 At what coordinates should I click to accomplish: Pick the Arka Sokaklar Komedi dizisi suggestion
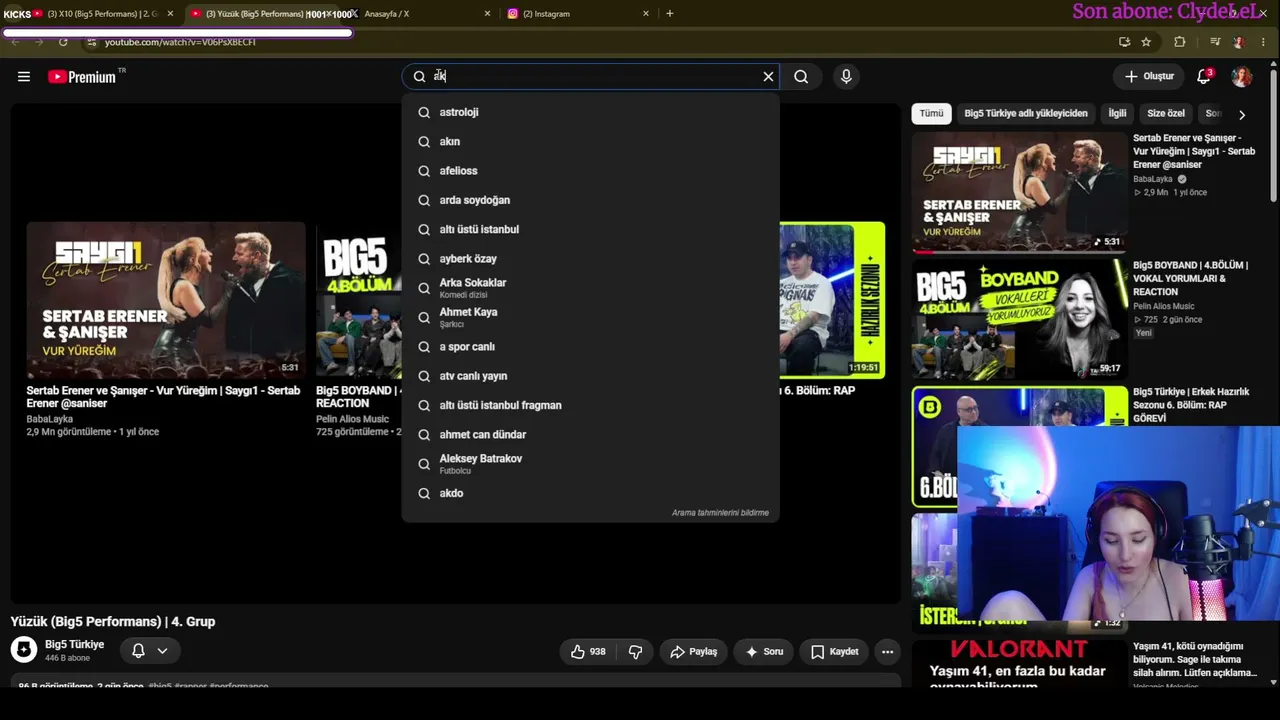[x=590, y=288]
